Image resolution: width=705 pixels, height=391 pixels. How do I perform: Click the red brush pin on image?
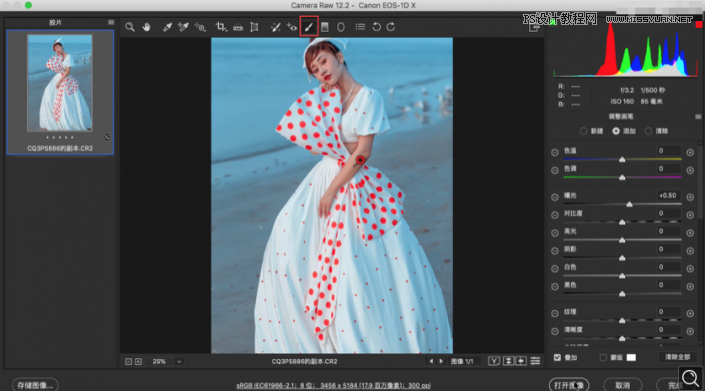[360, 160]
